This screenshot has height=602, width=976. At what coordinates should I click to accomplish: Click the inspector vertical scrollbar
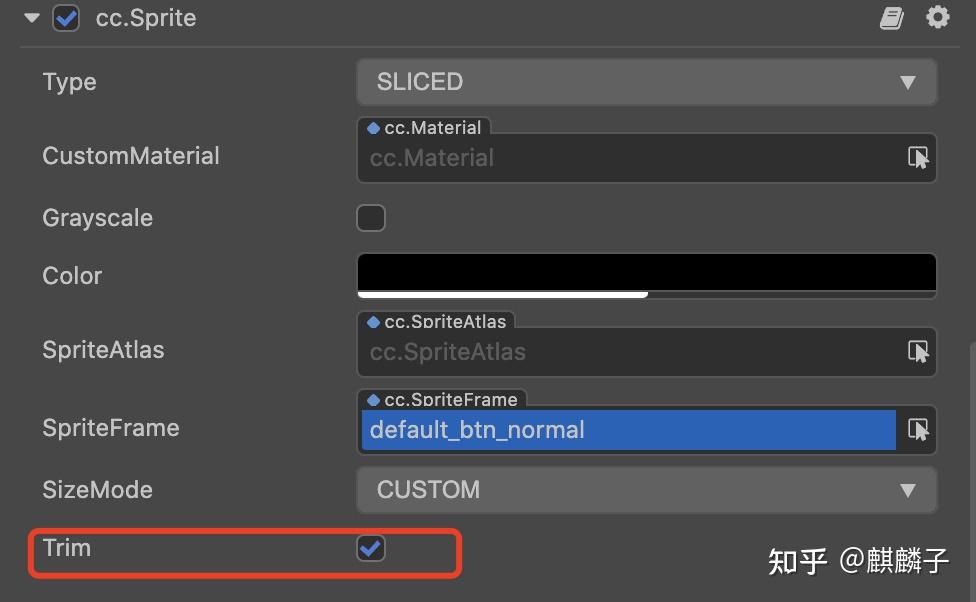[970, 470]
